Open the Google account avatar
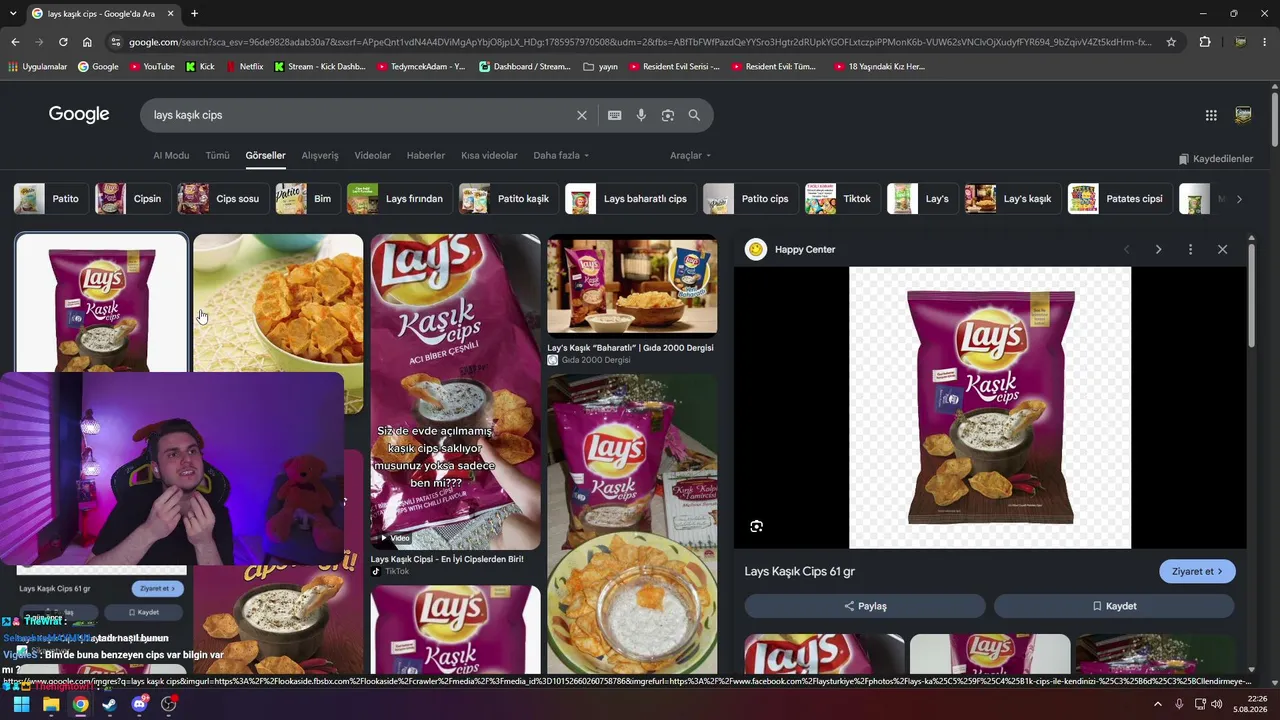 click(1243, 115)
